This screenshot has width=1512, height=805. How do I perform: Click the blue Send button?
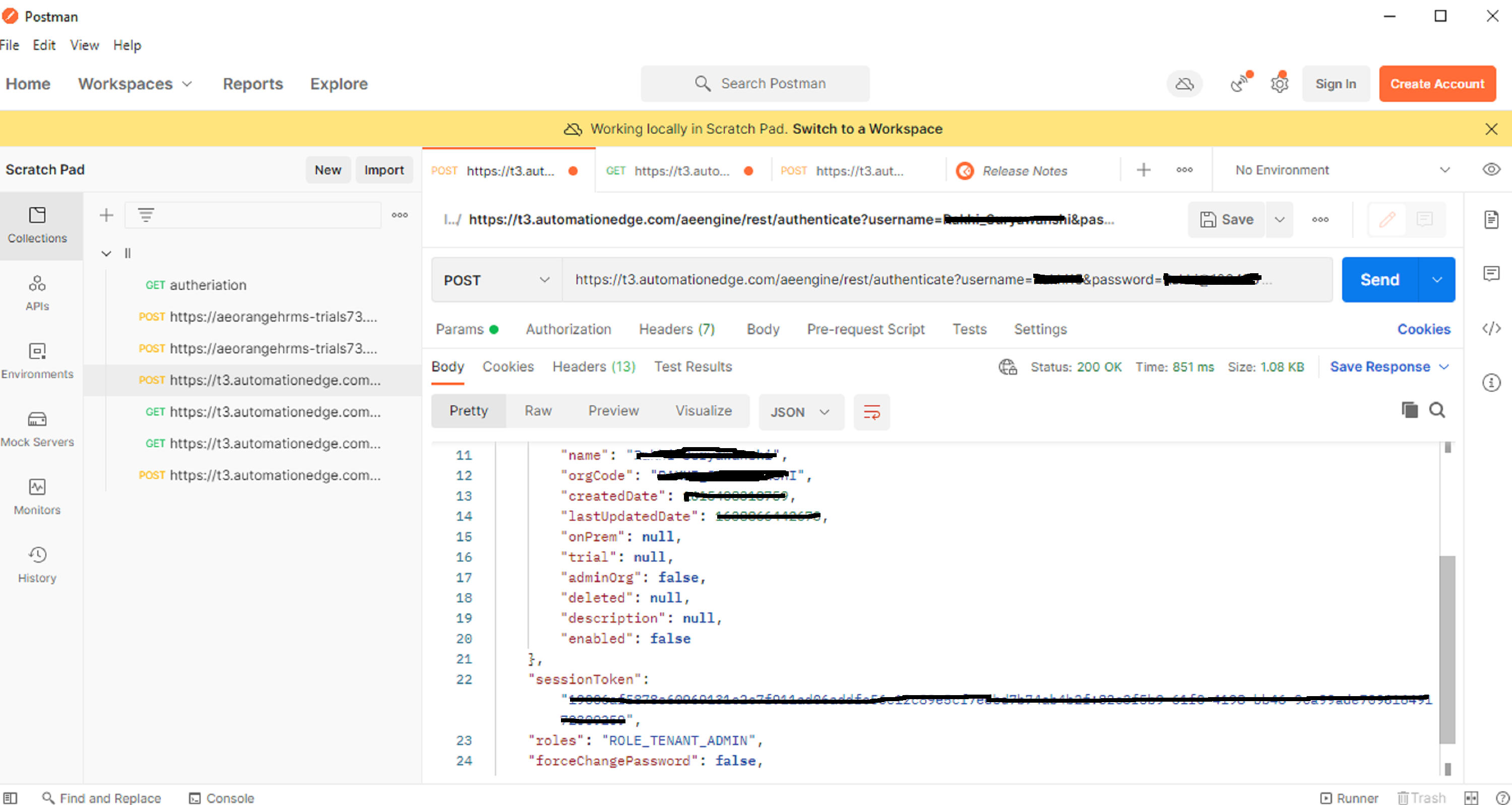click(1379, 279)
